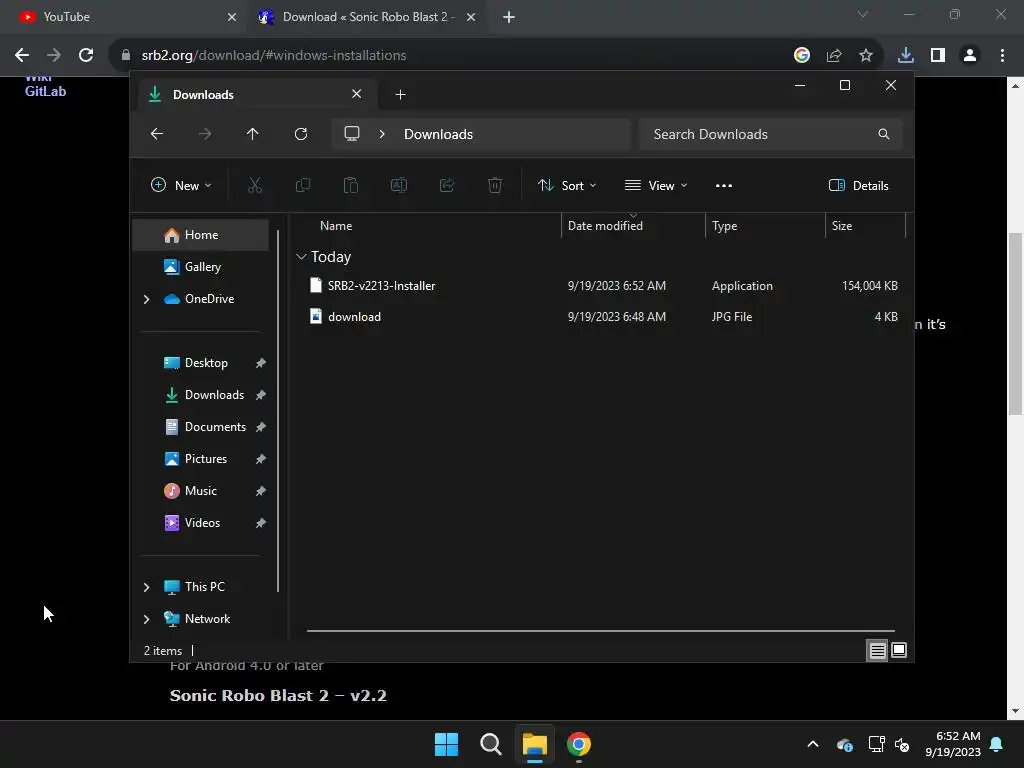Select Home in the navigation pane
The image size is (1024, 768).
pos(200,235)
